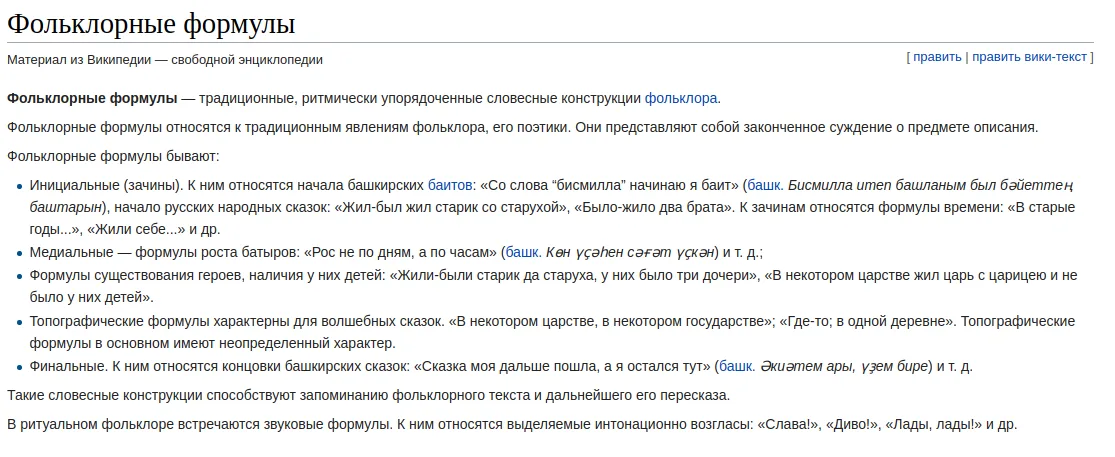Follow the "фольклора" link in first sentence
The width and height of the screenshot is (1115, 457).
681,99
